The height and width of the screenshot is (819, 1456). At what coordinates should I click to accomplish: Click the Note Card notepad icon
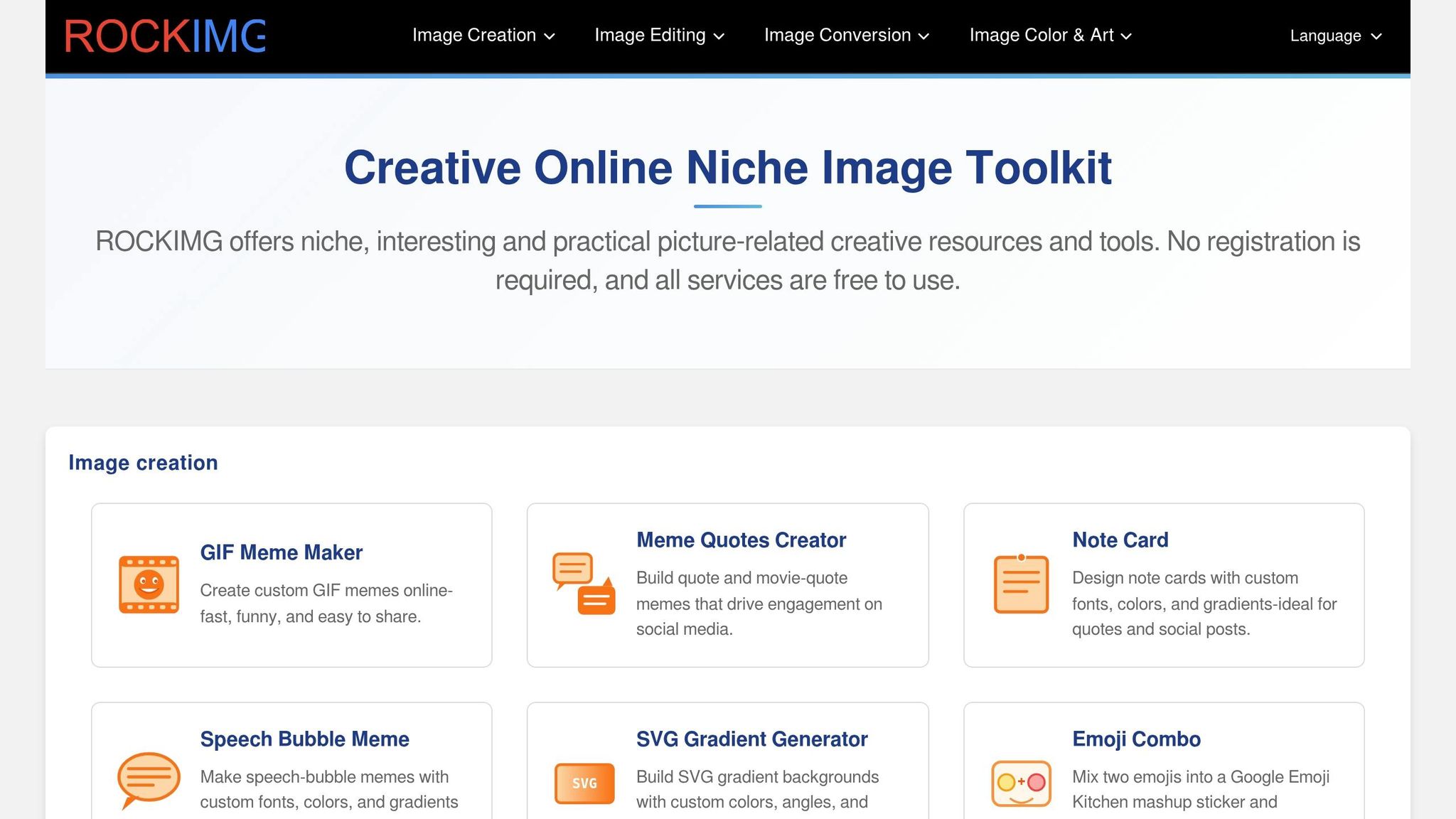tap(1021, 584)
